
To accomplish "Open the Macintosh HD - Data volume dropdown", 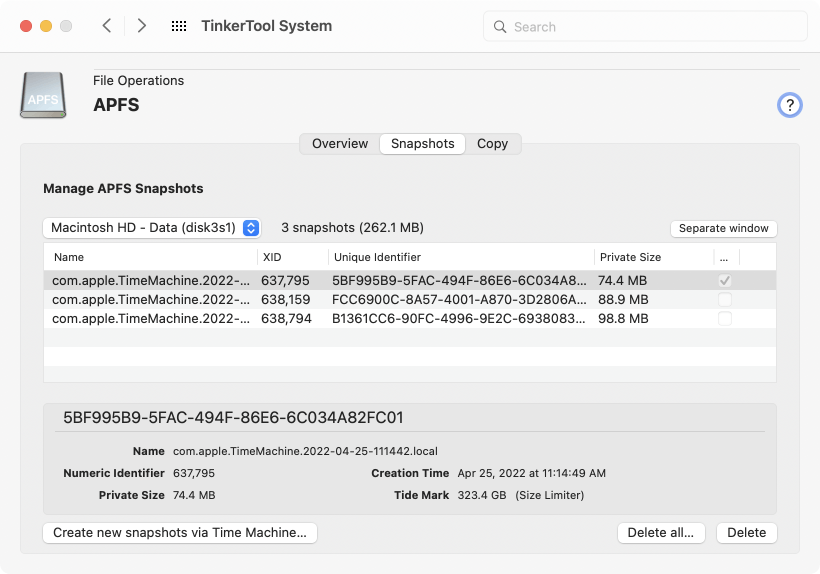I will pyautogui.click(x=152, y=228).
